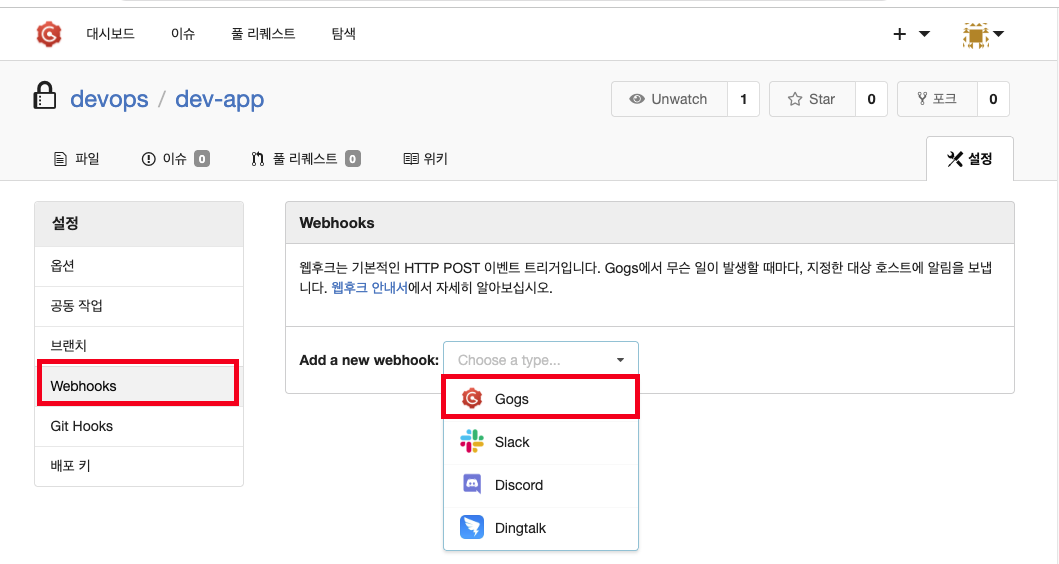Click the star icon in Star button
This screenshot has width=1059, height=564.
pos(795,99)
